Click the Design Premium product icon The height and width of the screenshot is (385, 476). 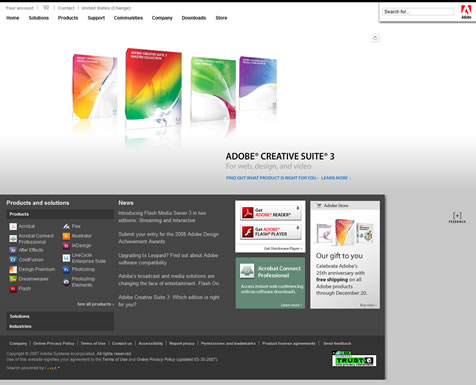coord(13,269)
